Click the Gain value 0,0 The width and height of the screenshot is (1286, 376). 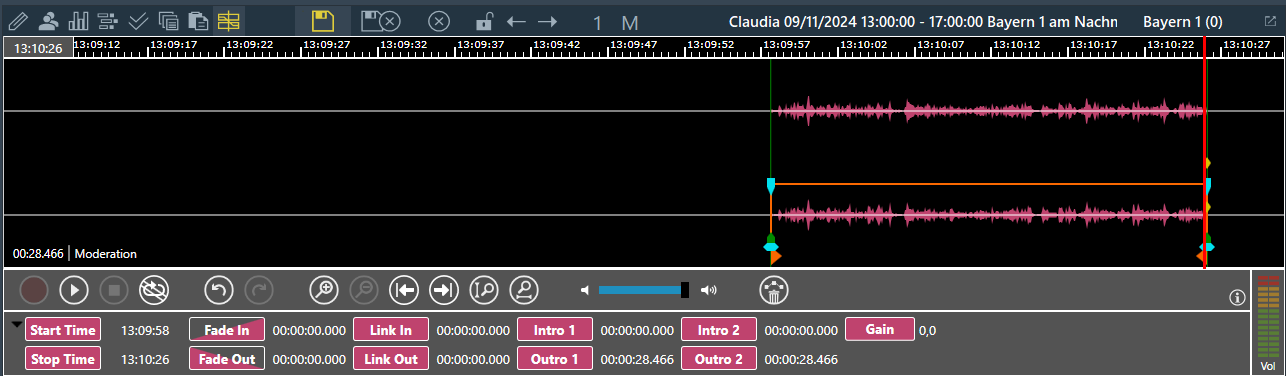point(928,330)
